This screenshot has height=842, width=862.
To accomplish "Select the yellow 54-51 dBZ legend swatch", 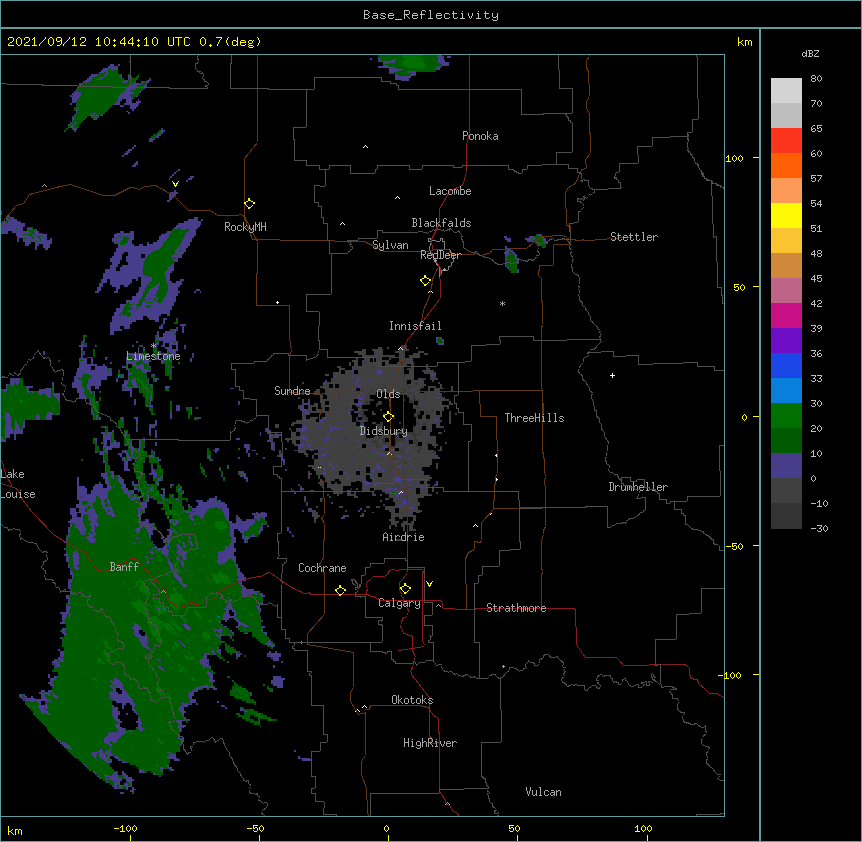I will click(x=786, y=215).
